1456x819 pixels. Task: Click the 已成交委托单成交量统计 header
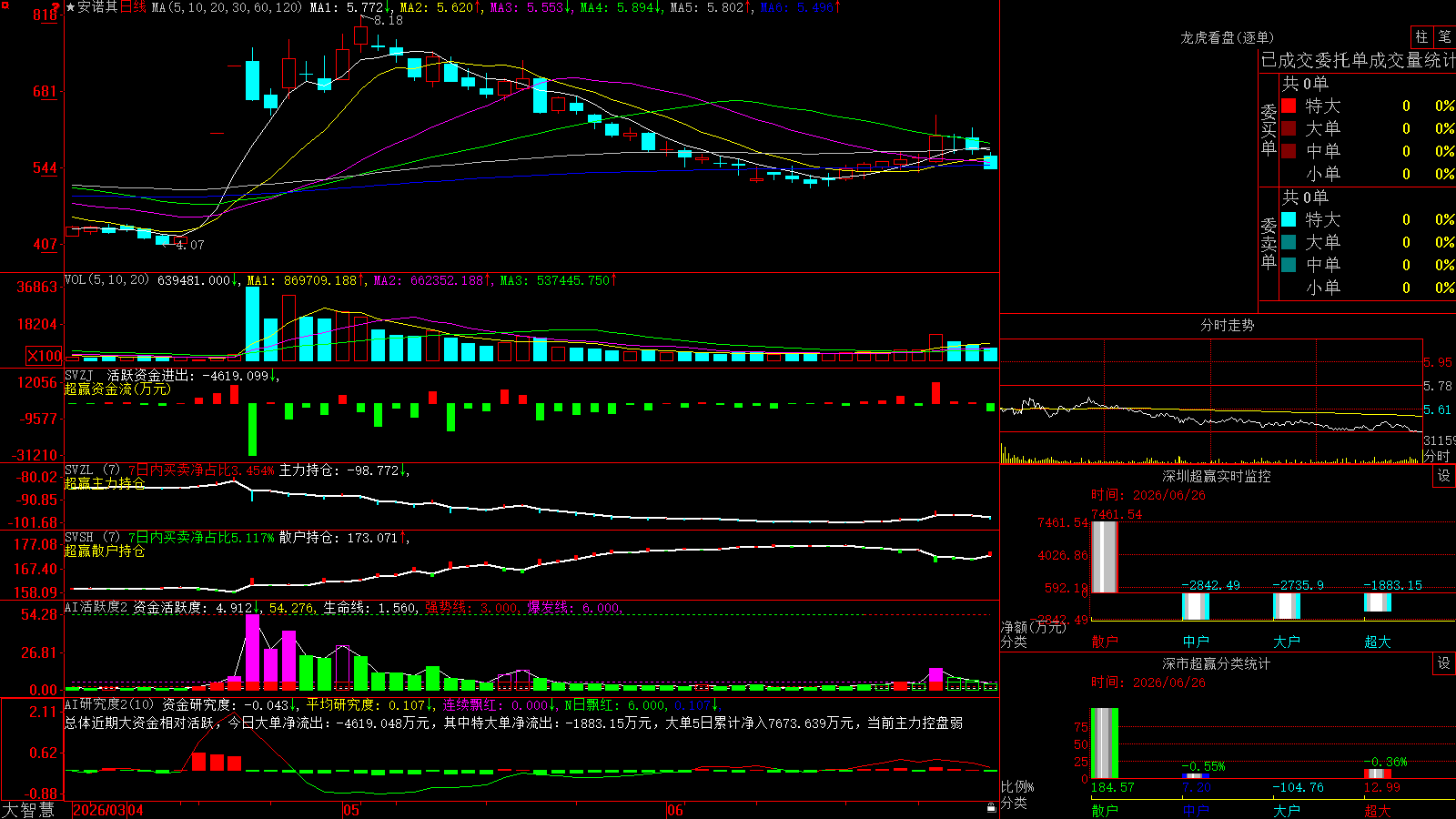pos(1358,60)
